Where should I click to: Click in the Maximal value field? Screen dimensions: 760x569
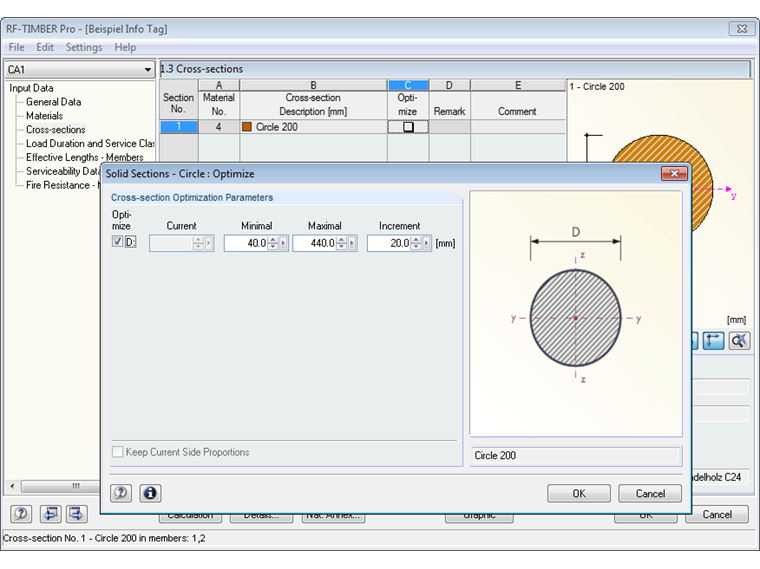(315, 243)
